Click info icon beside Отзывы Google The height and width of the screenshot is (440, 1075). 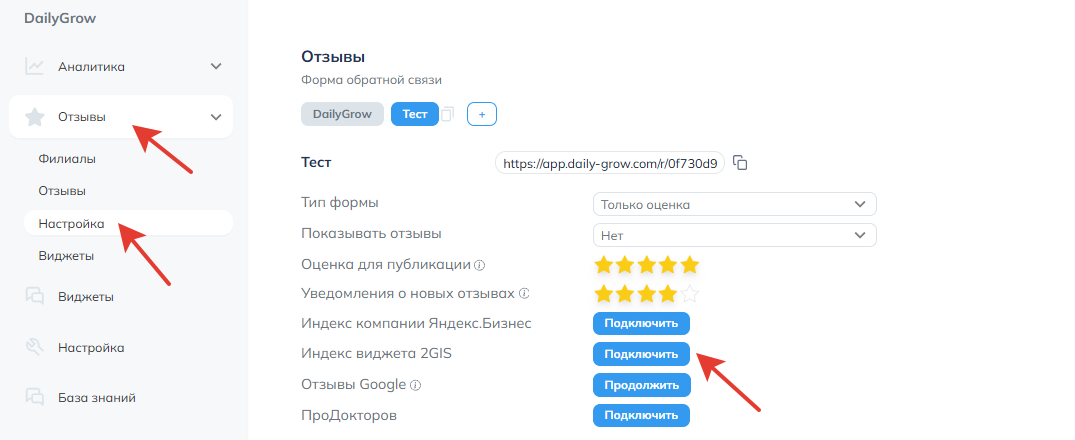[415, 385]
